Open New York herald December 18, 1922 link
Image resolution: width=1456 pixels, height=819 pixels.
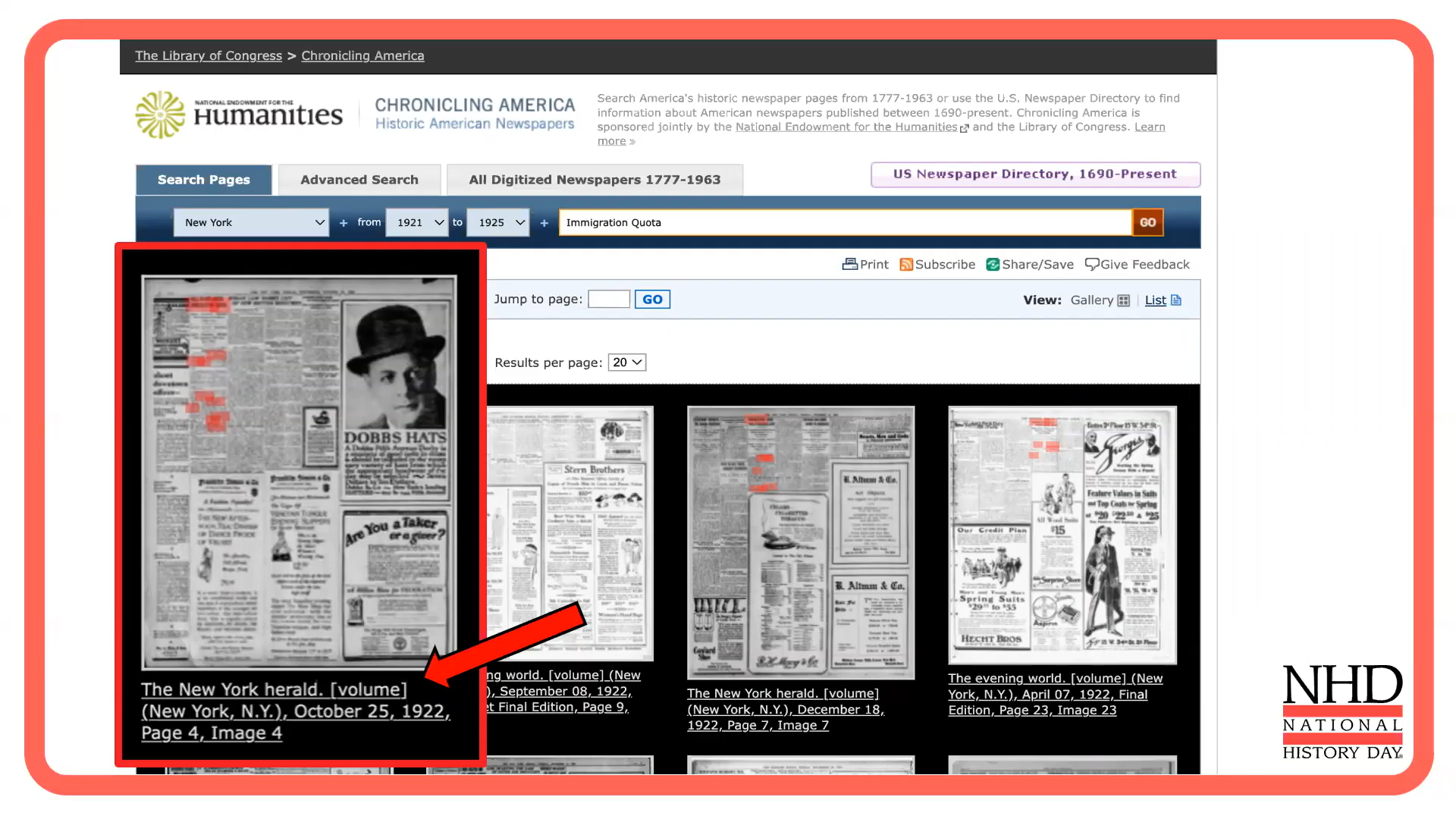pyautogui.click(x=786, y=709)
